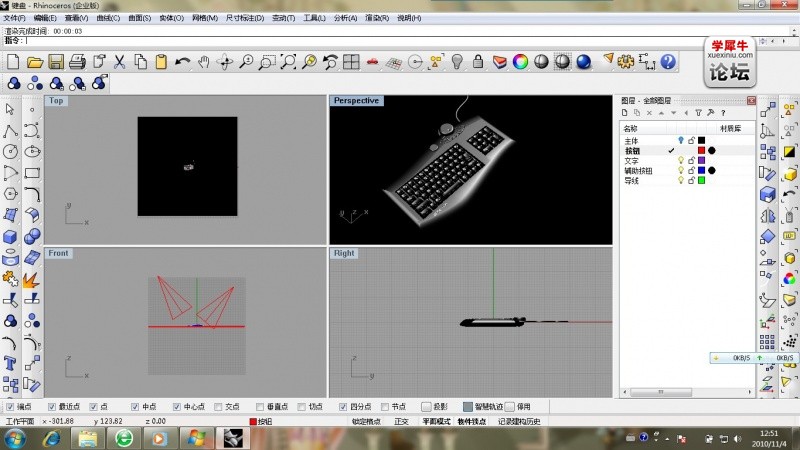This screenshot has height=450, width=800.
Task: Activate the Pan hand tool
Action: [204, 62]
